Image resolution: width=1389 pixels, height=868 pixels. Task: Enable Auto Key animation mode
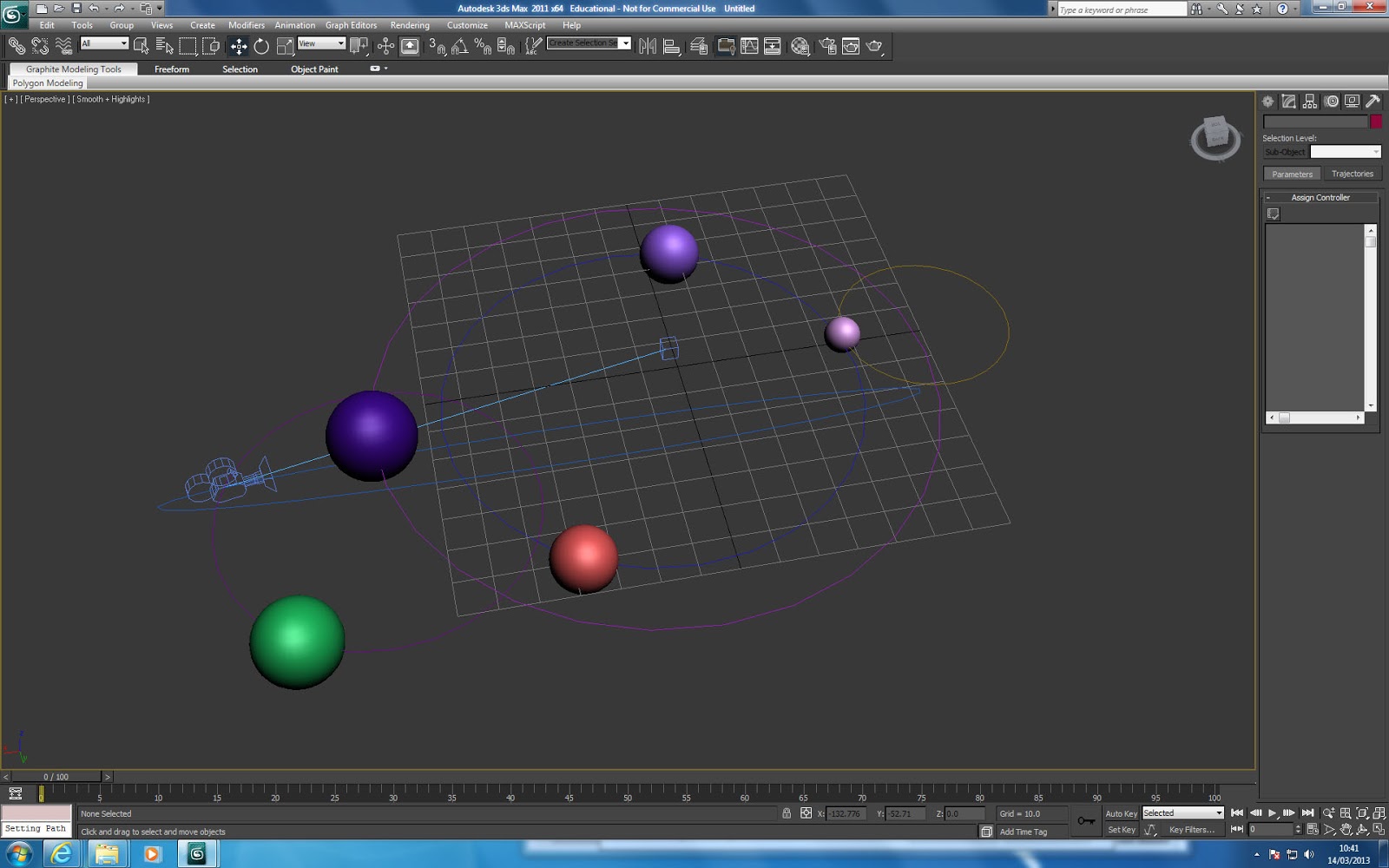pyautogui.click(x=1121, y=813)
